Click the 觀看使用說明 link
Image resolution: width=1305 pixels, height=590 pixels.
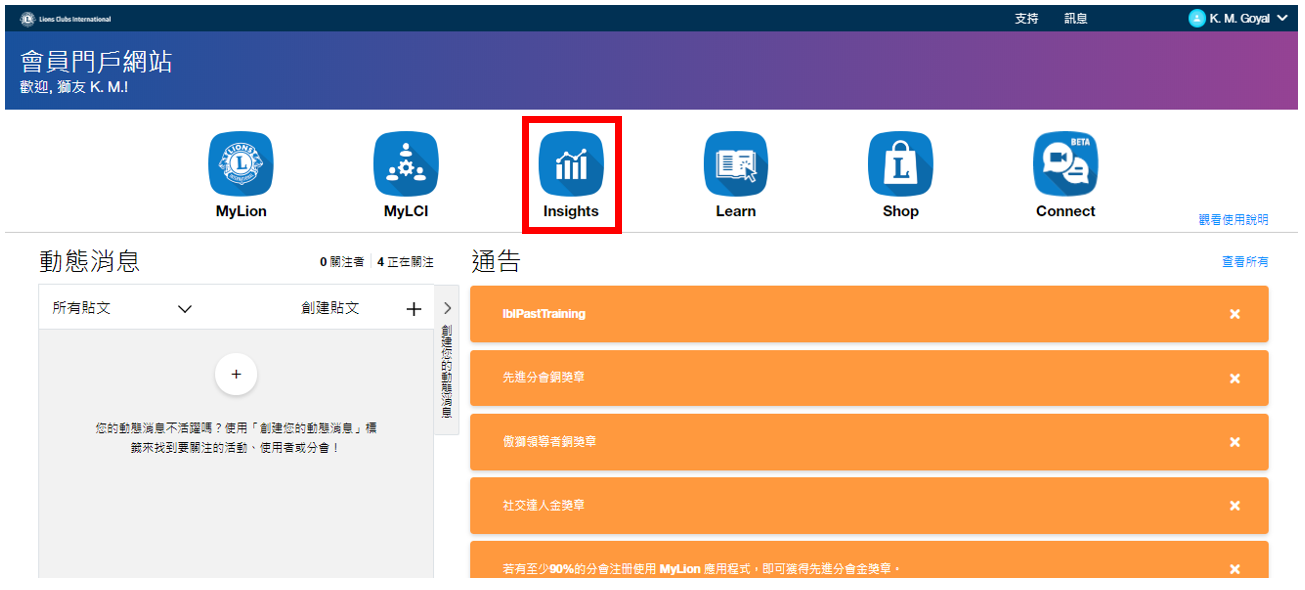[1233, 220]
